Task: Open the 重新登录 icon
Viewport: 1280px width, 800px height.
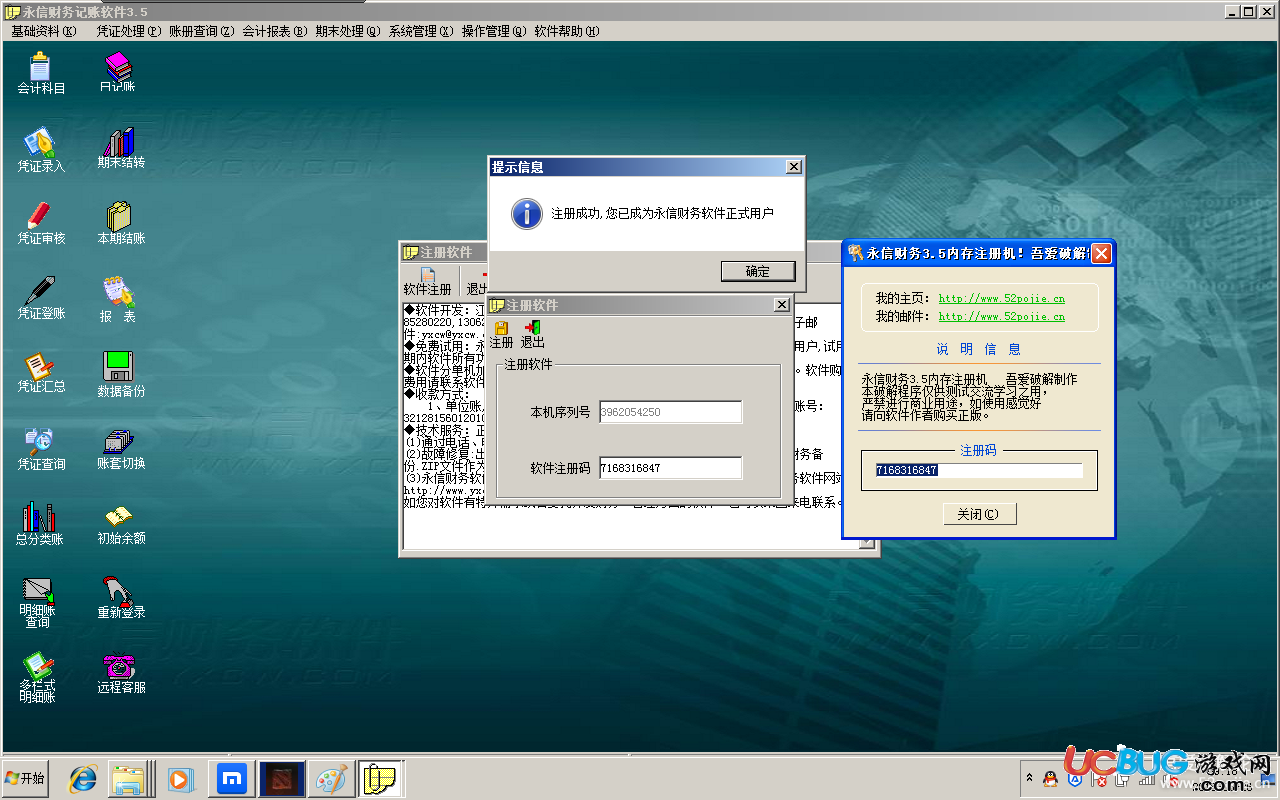Action: (x=120, y=598)
